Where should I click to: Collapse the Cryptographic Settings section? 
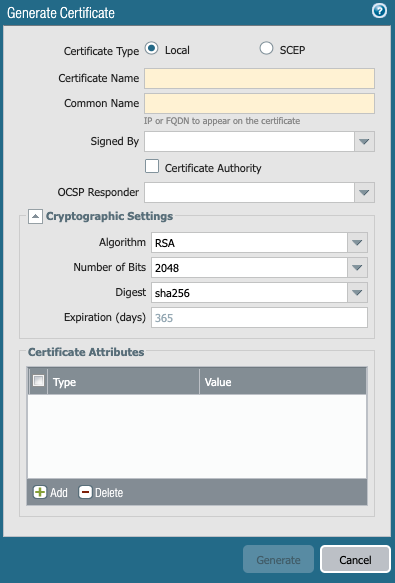coord(35,216)
